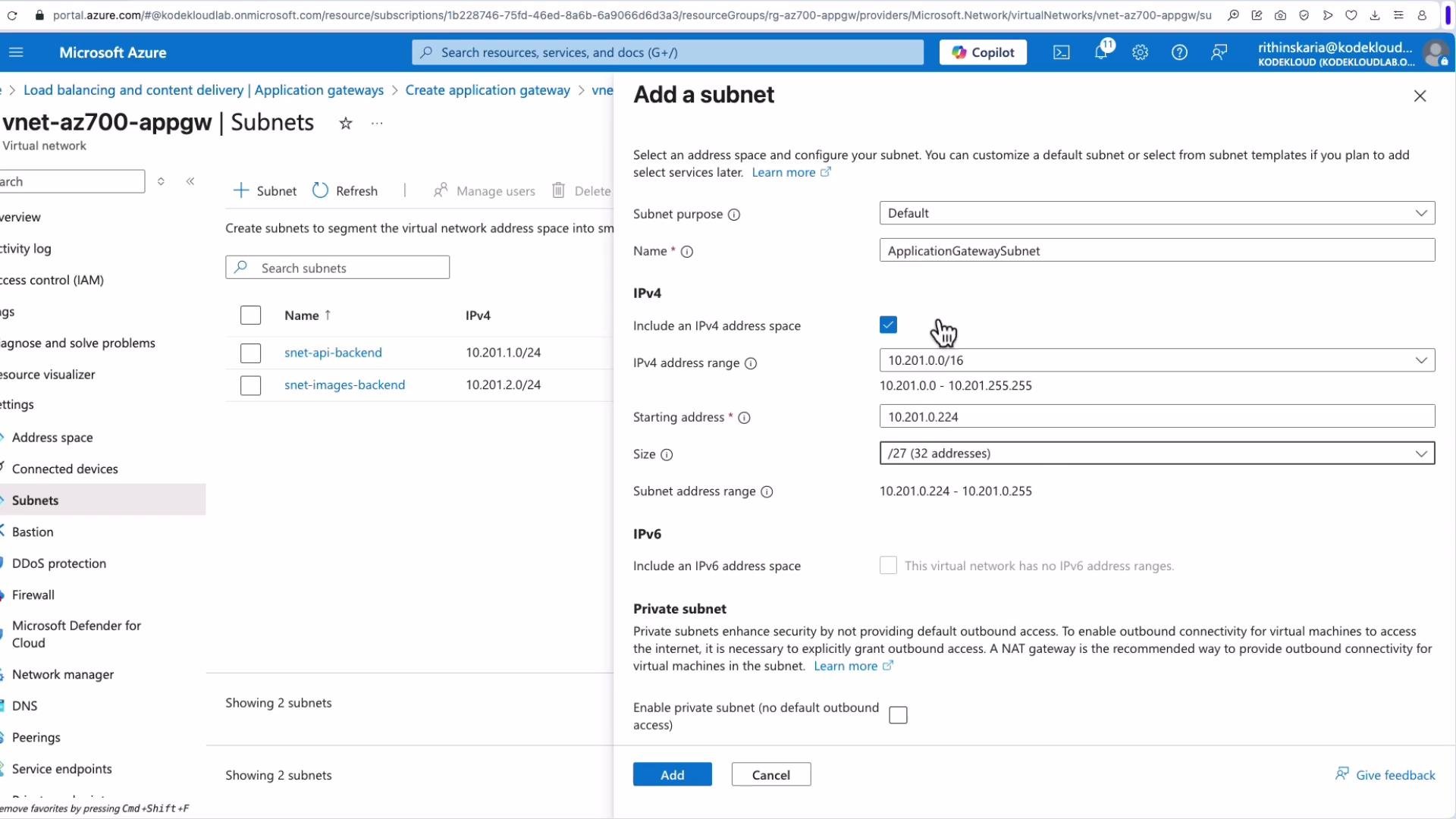Image resolution: width=1456 pixels, height=819 pixels.
Task: Open Firewall in the left menu
Action: tap(33, 595)
